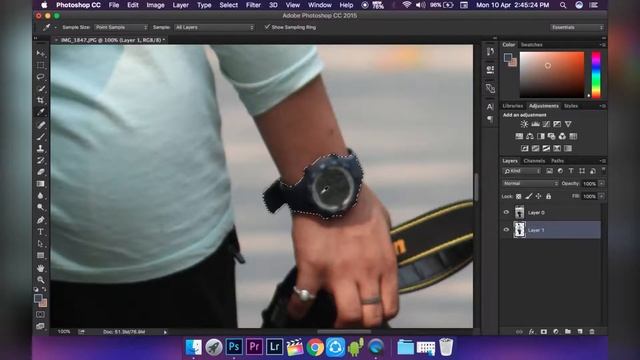The width and height of the screenshot is (640, 360).
Task: Add a Color Balance adjustment
Action: pos(530,136)
